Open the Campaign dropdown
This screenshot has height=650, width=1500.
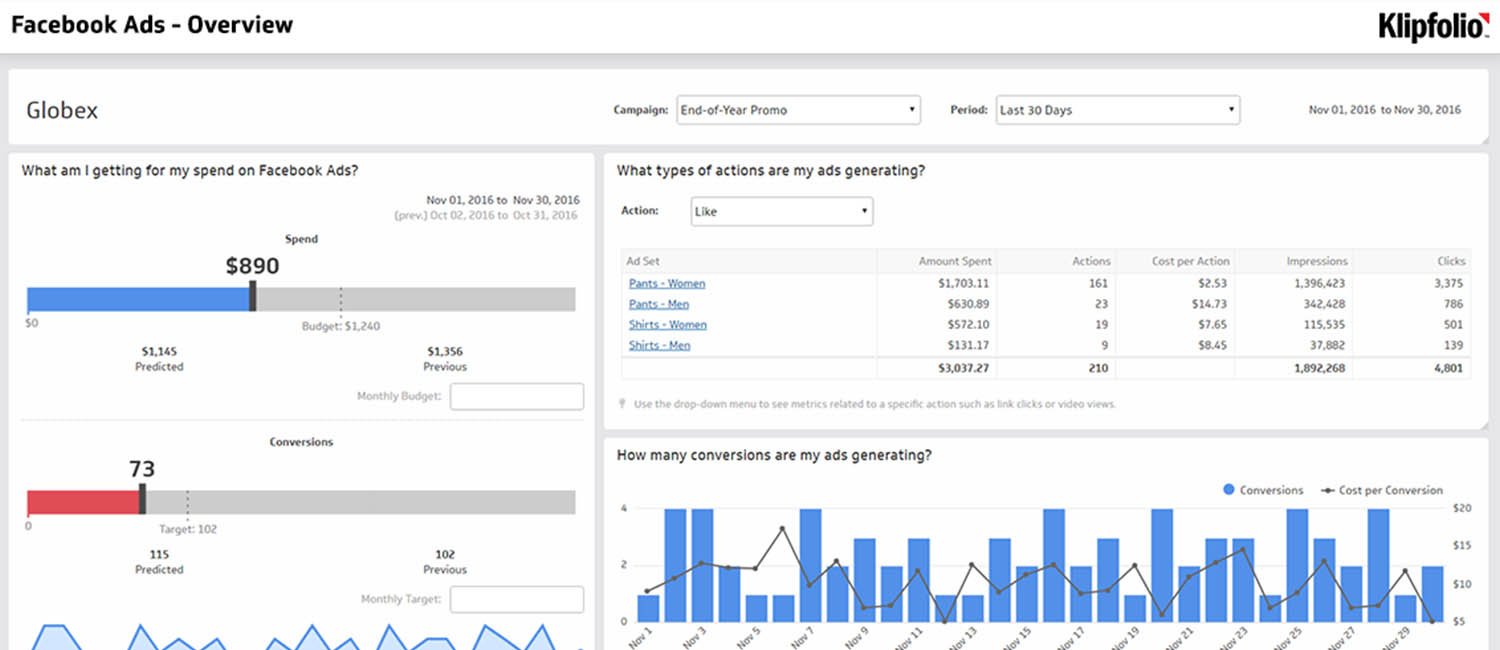798,110
